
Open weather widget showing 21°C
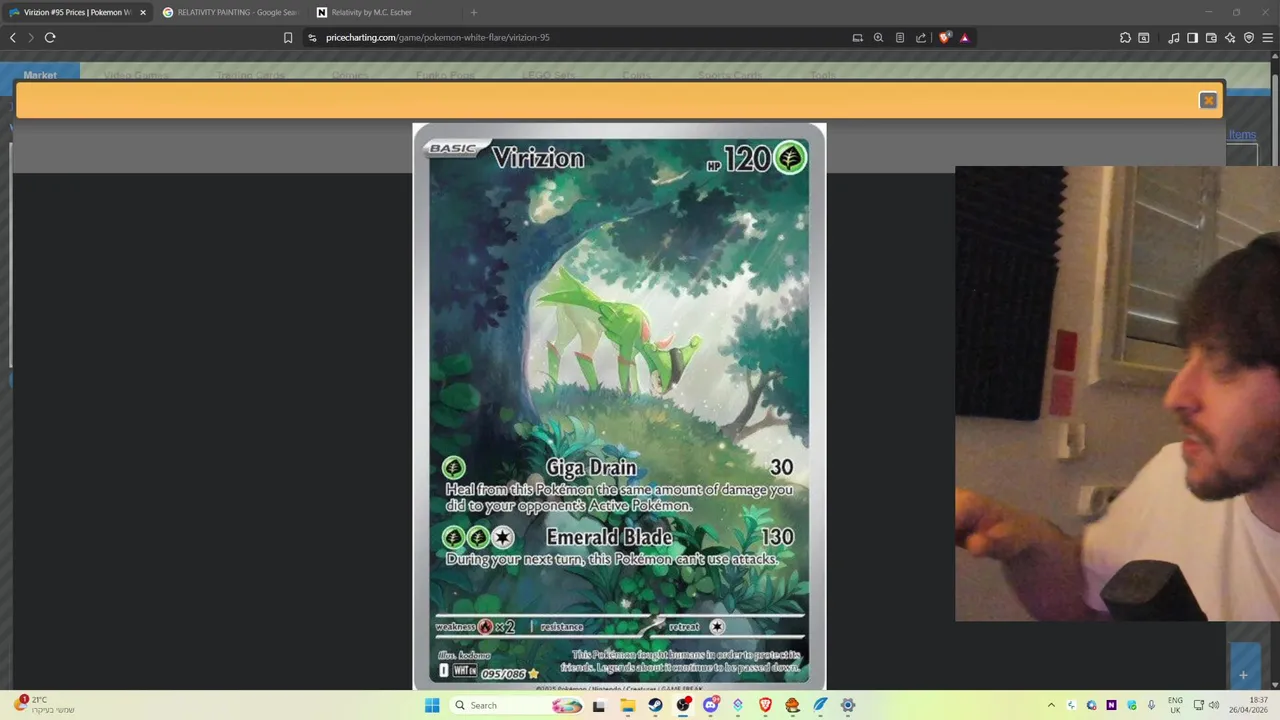(44, 705)
